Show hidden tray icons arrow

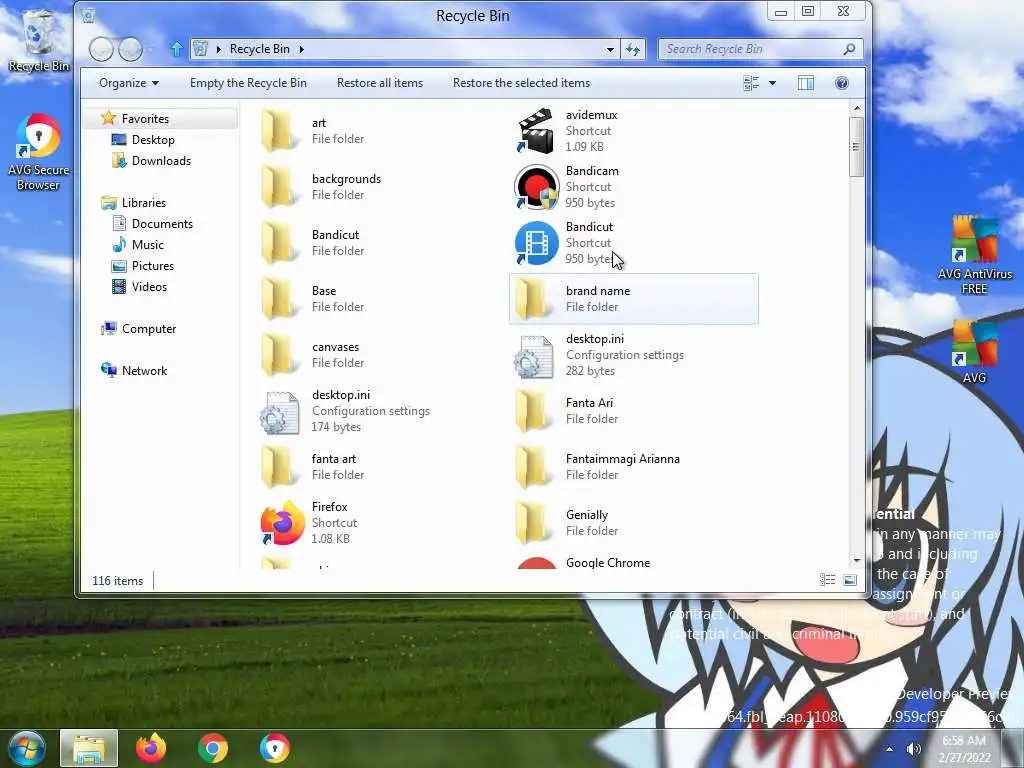(x=889, y=749)
